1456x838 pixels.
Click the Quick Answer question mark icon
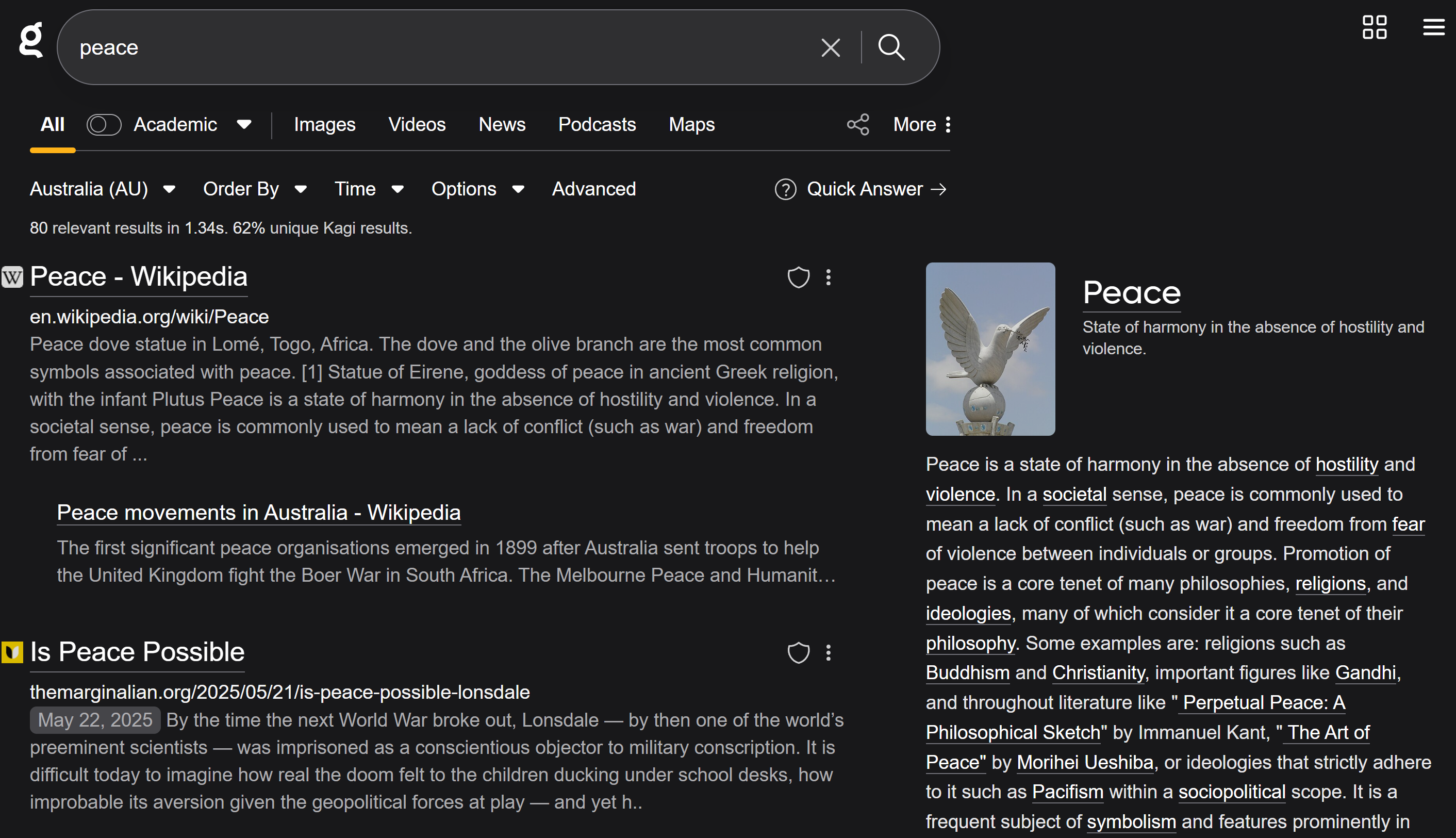785,189
